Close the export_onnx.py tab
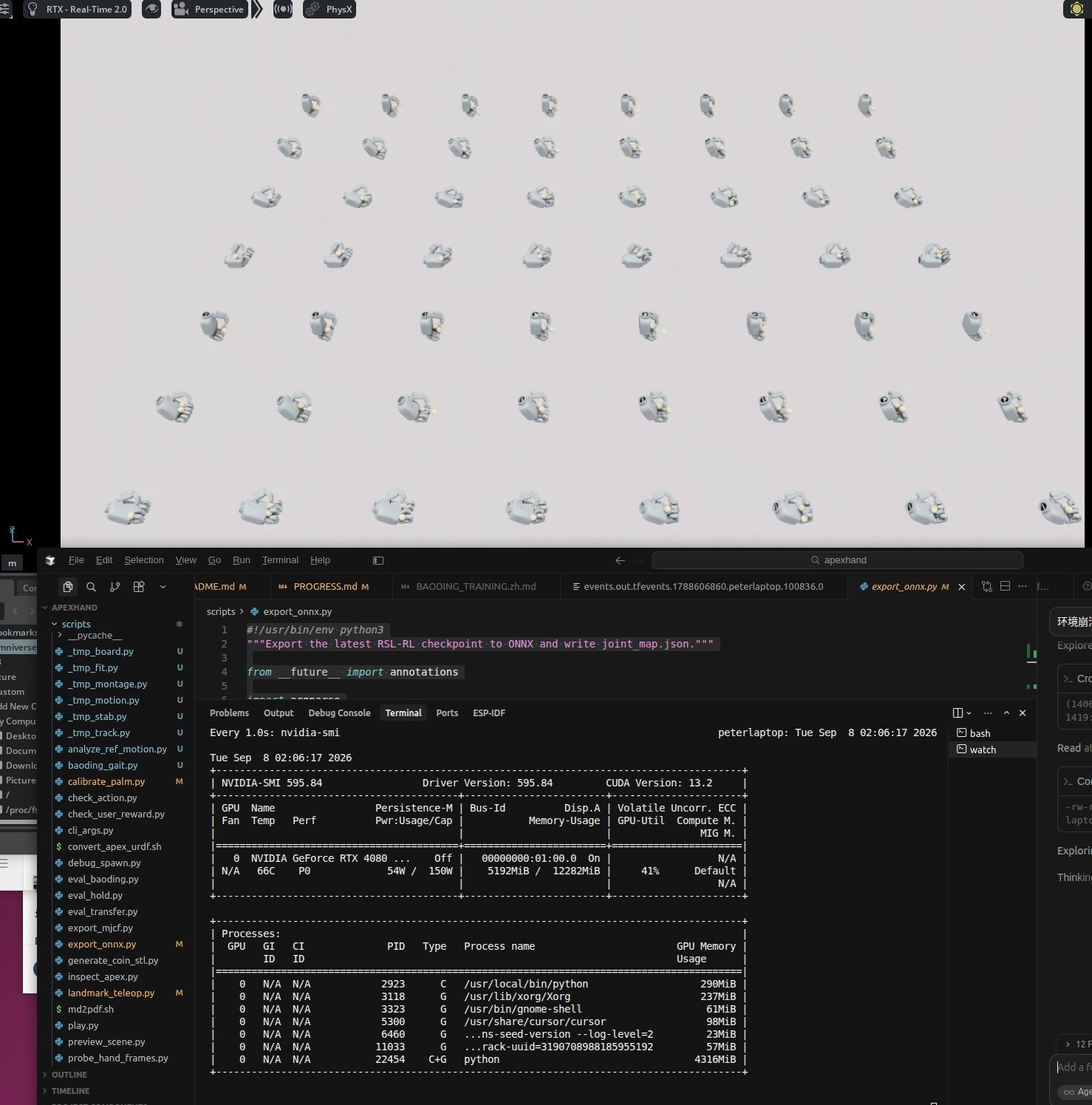This screenshot has width=1092, height=1105. click(961, 587)
